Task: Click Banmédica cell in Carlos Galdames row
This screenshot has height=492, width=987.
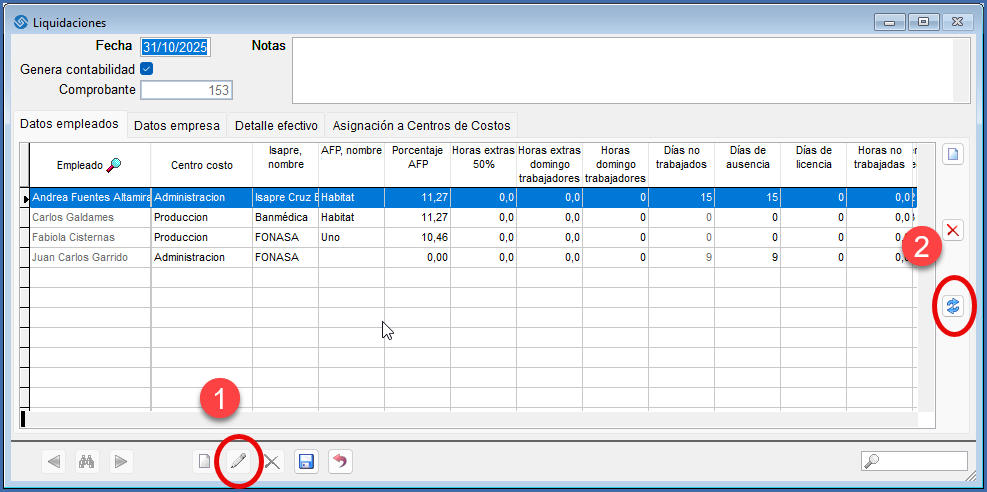Action: (285, 218)
